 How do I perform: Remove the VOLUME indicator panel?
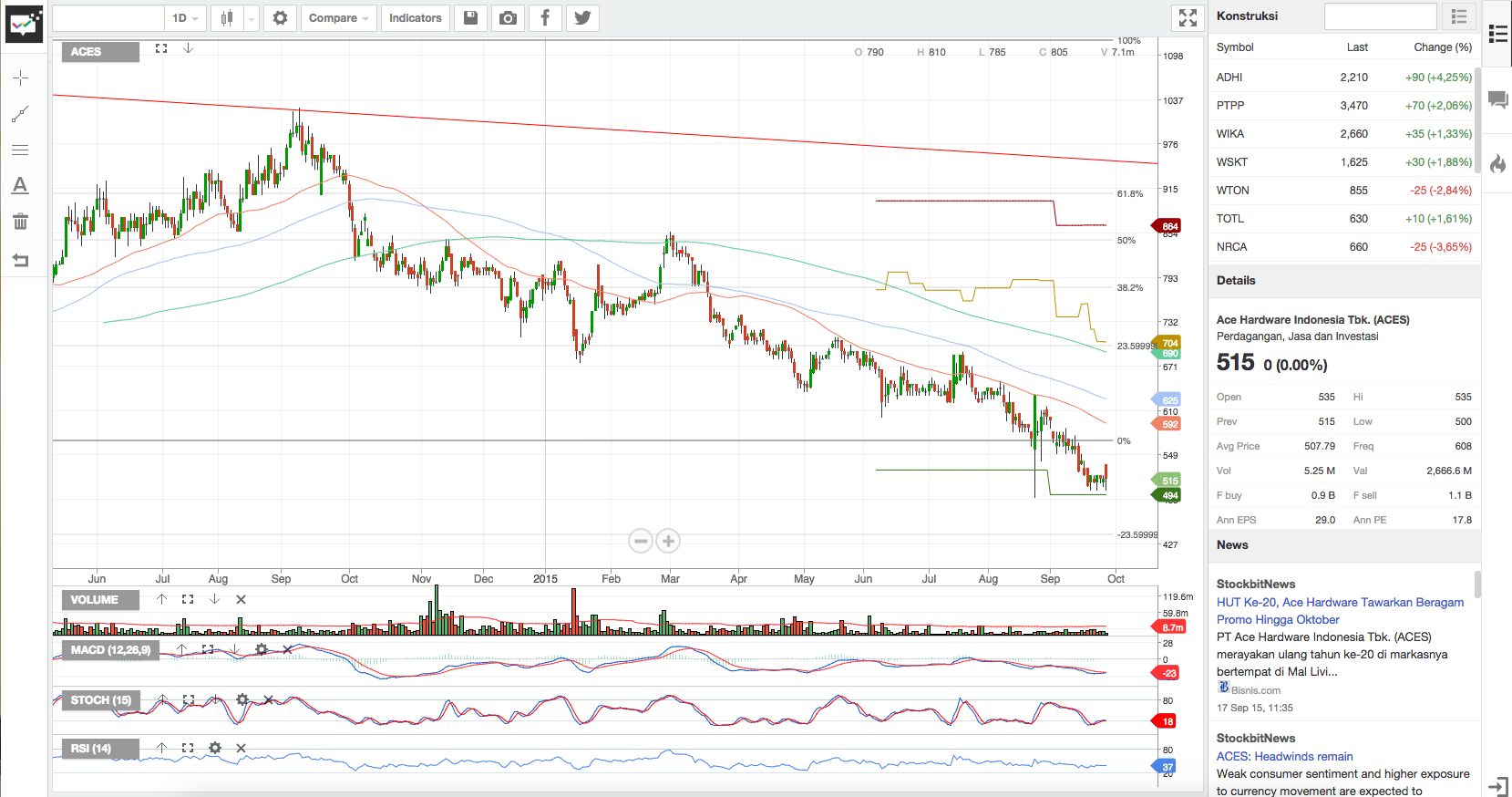[x=242, y=599]
